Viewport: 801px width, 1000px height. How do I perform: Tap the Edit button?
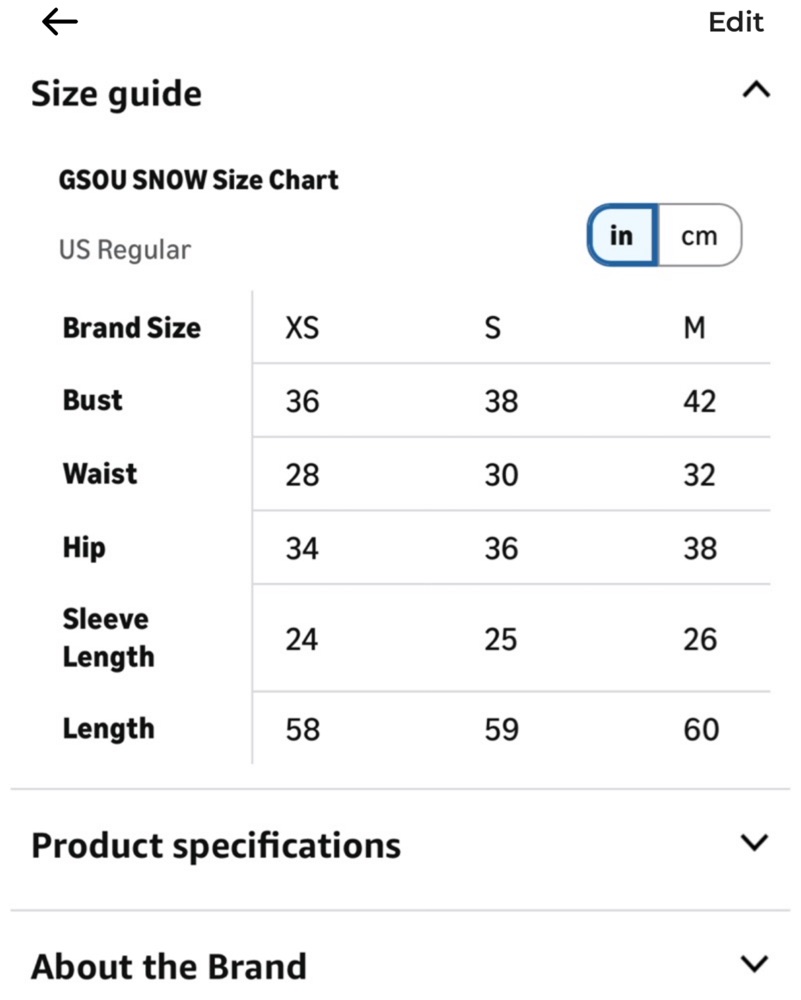click(x=736, y=22)
